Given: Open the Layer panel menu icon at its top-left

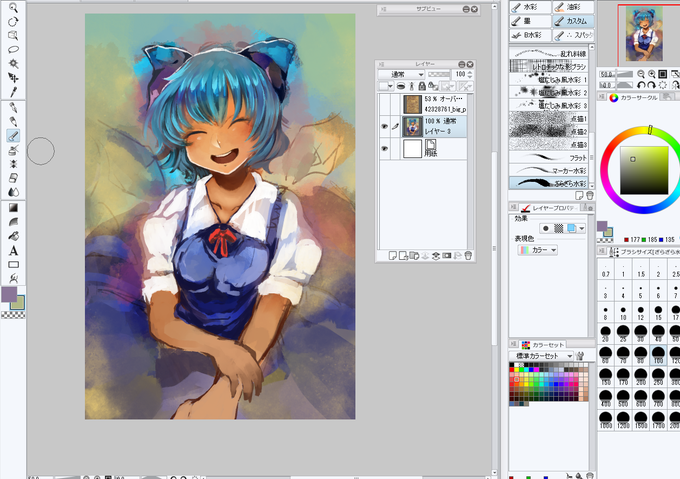Looking at the screenshot, I should pos(382,64).
